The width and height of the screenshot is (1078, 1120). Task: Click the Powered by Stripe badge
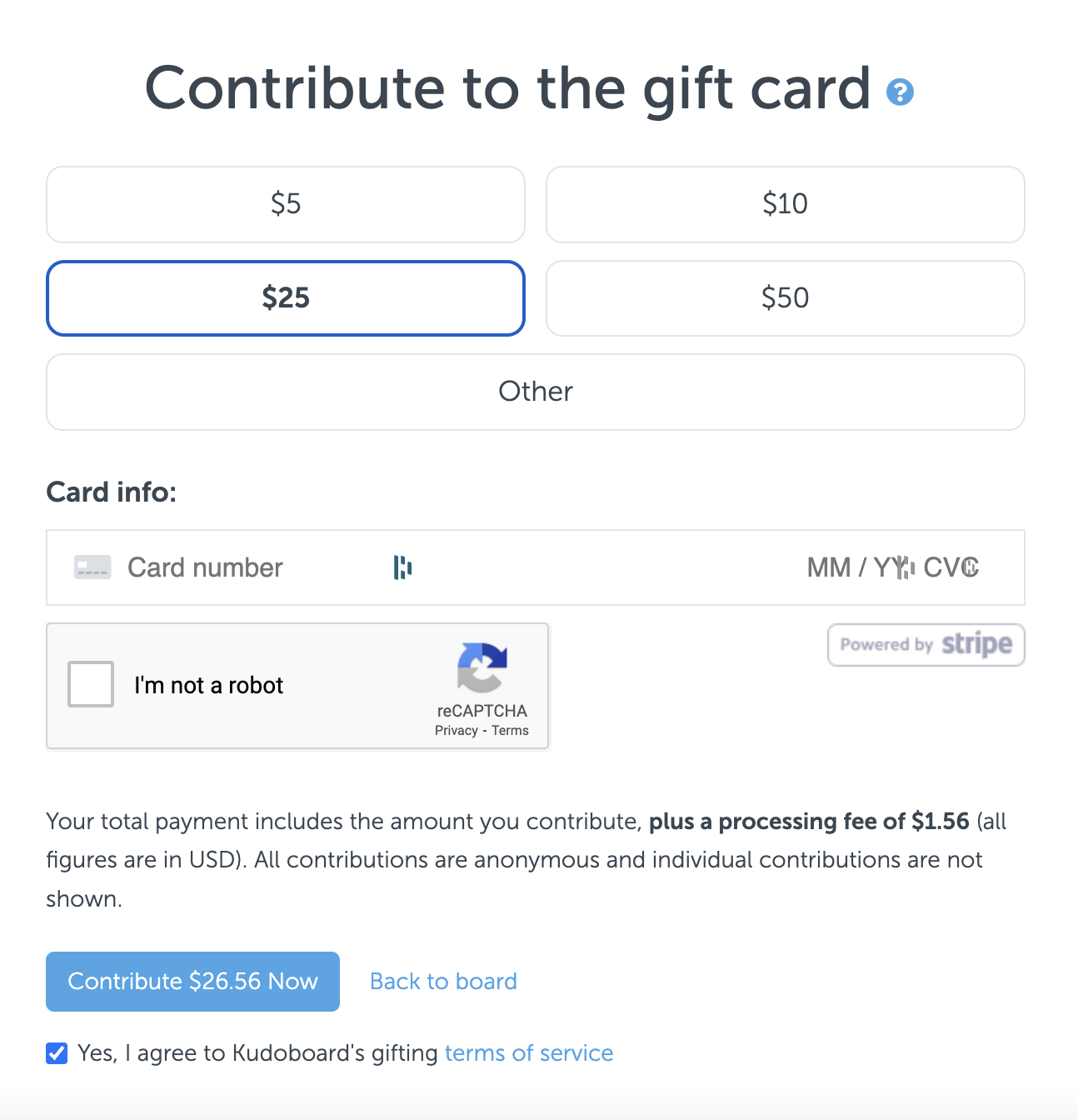926,645
